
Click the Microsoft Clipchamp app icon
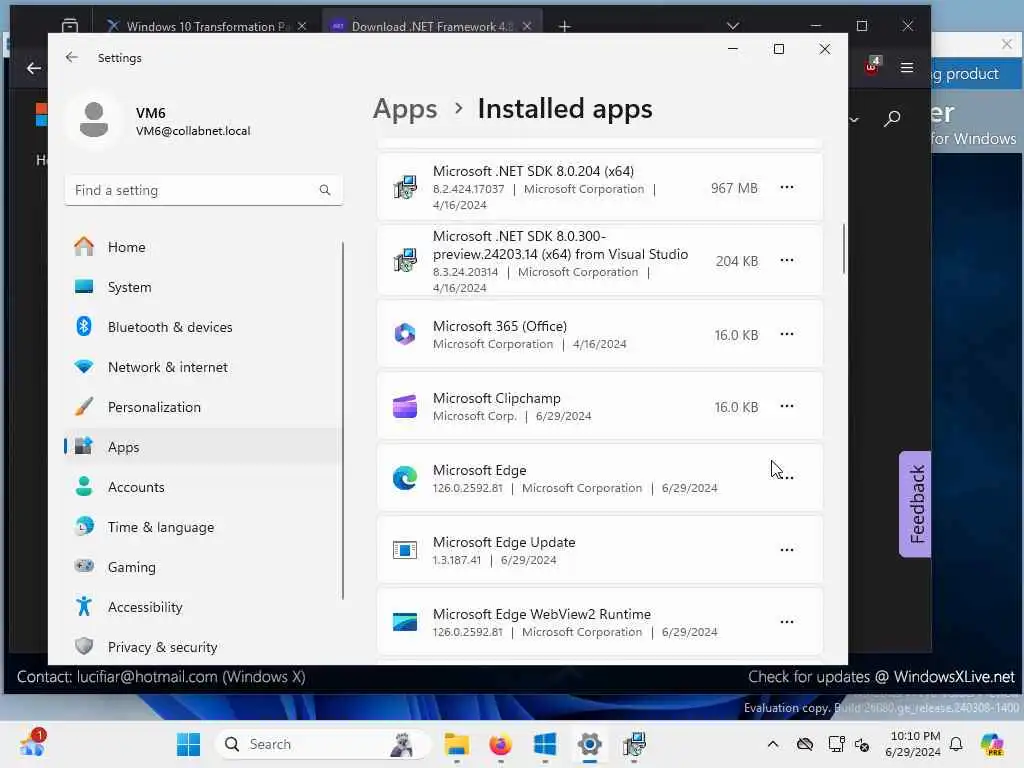pos(405,406)
